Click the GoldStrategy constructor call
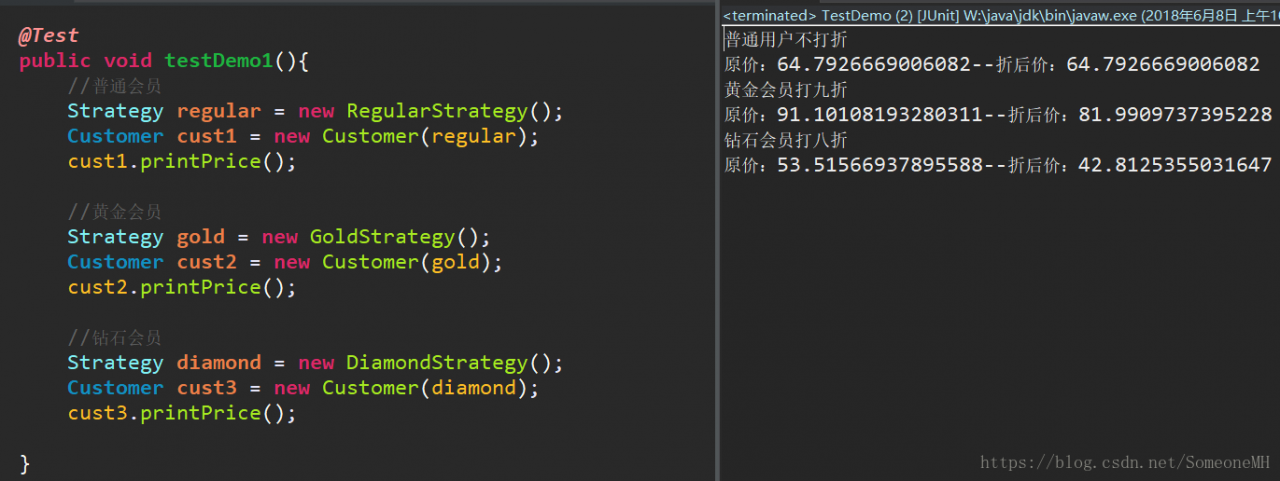The image size is (1280, 481). coord(382,237)
